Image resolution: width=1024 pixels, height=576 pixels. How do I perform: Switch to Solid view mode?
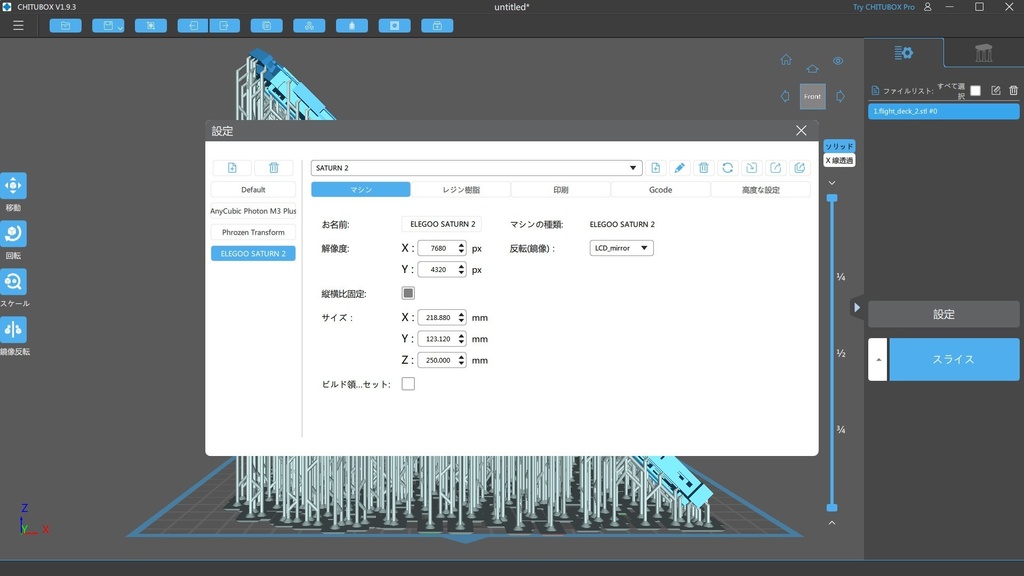(x=839, y=146)
